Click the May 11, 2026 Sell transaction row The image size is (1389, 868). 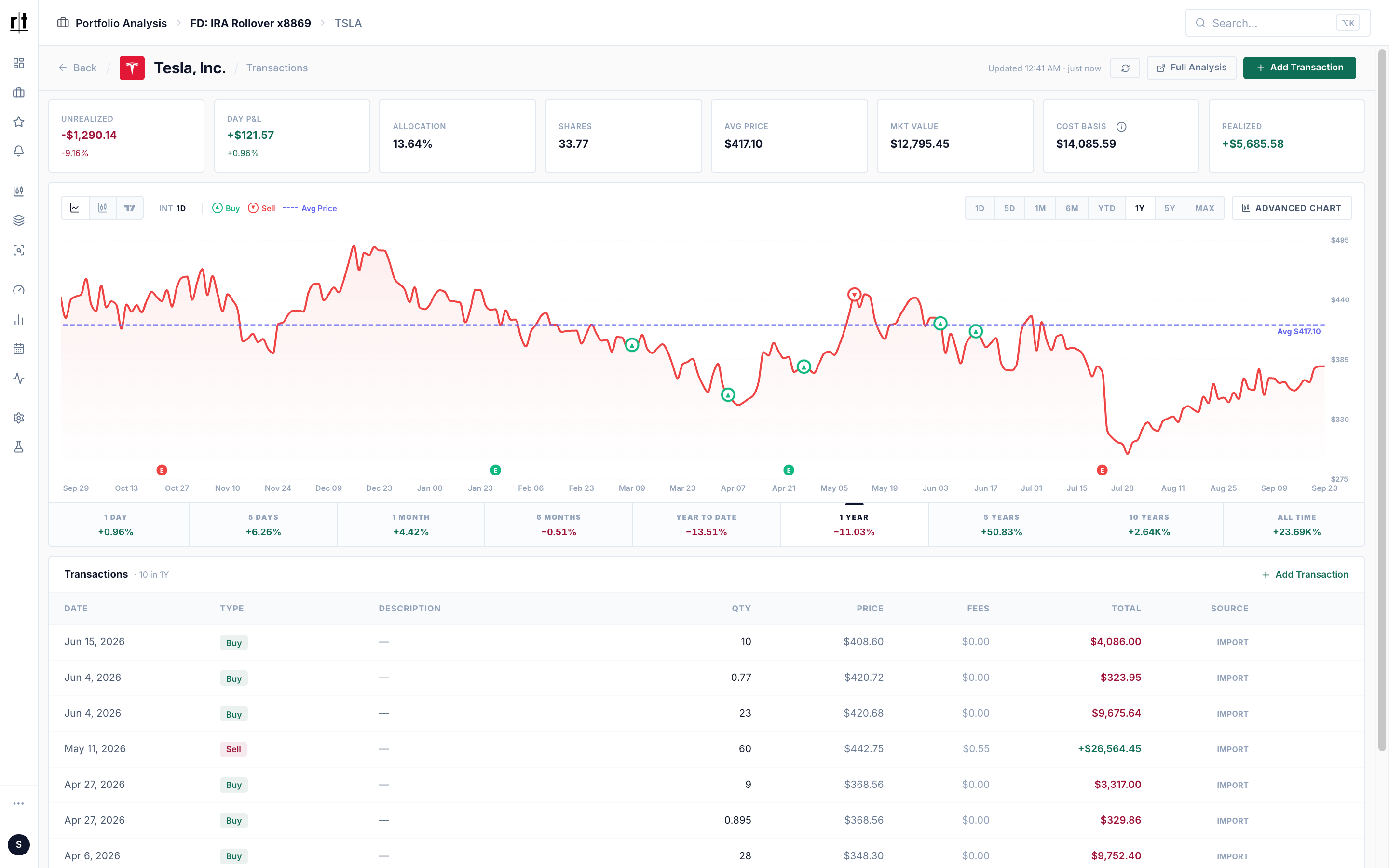point(706,749)
